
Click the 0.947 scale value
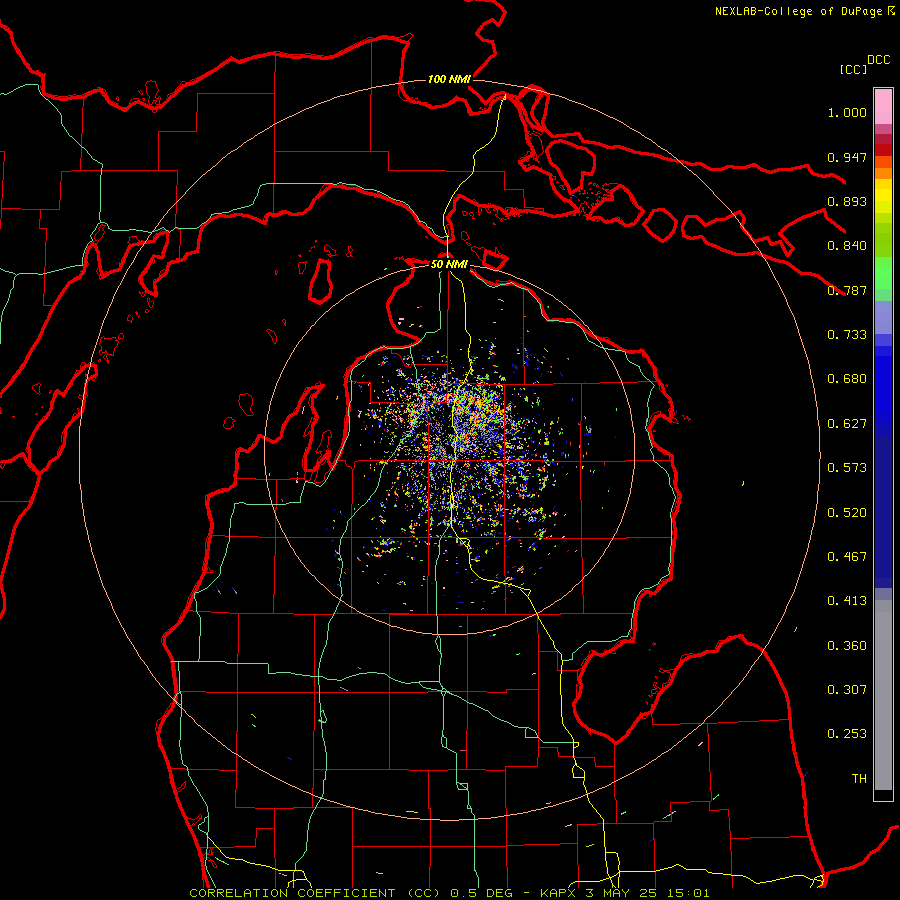pyautogui.click(x=847, y=157)
